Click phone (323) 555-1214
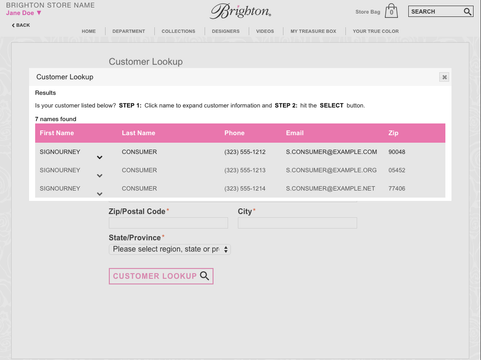 click(x=245, y=189)
